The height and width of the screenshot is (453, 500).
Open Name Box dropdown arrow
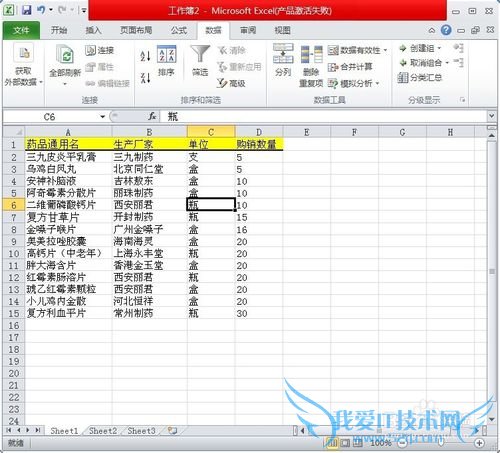[x=102, y=117]
